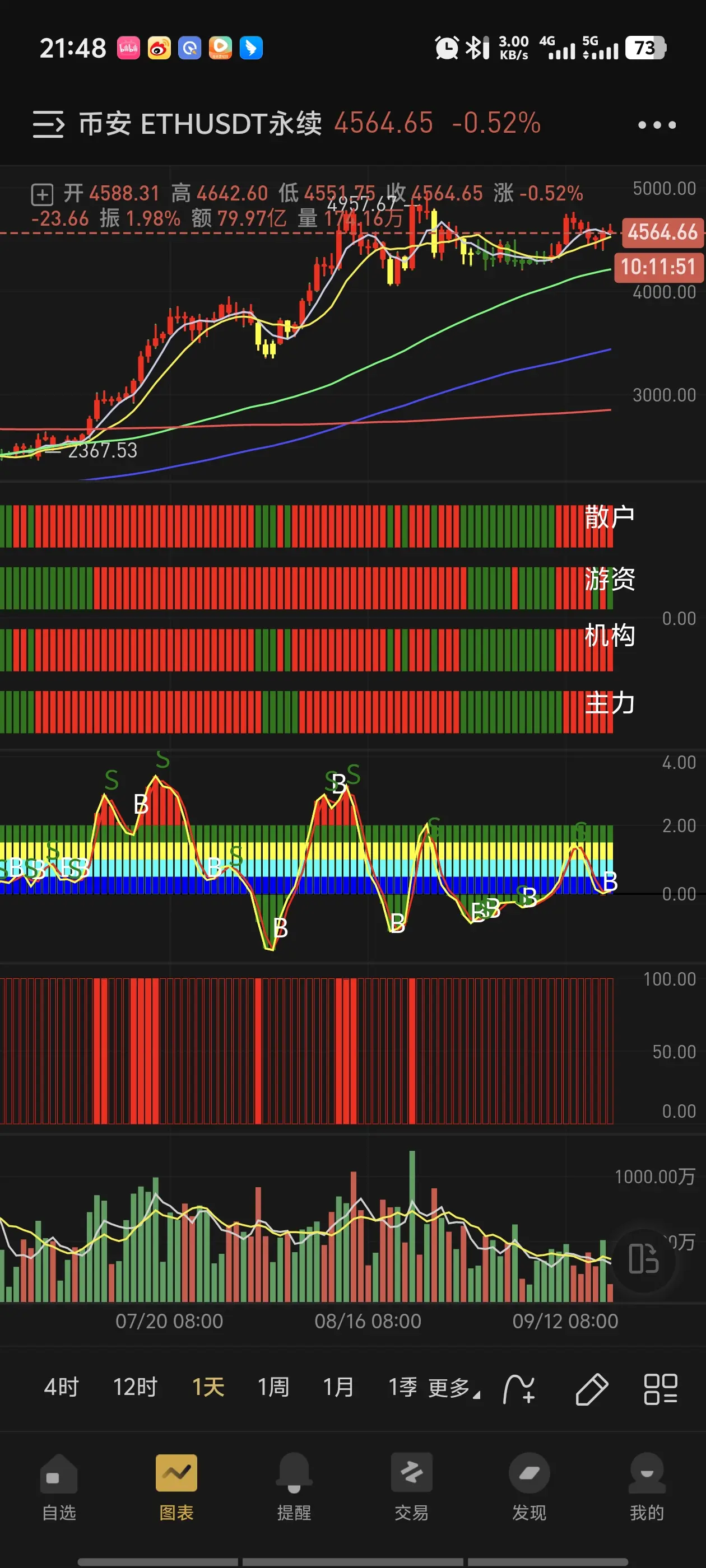This screenshot has width=706, height=1568.
Task: Tap the 额 79.97亿 turnover value
Action: point(239,218)
